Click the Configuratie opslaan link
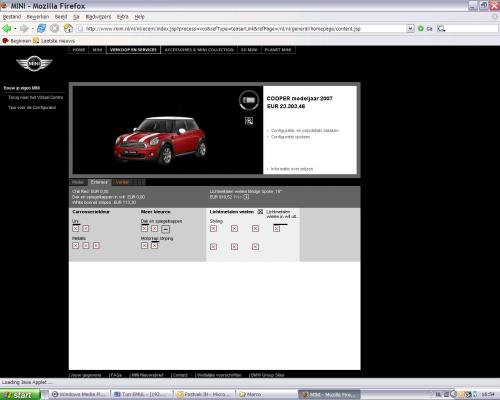The width and height of the screenshot is (500, 400). tap(290, 137)
